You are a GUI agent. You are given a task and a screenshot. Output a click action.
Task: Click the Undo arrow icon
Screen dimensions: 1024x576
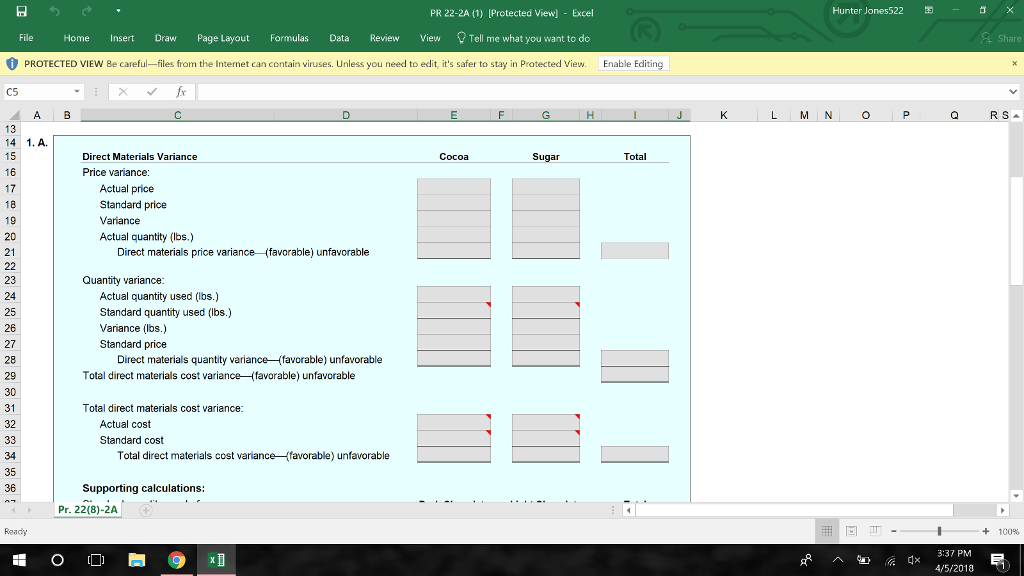click(54, 11)
